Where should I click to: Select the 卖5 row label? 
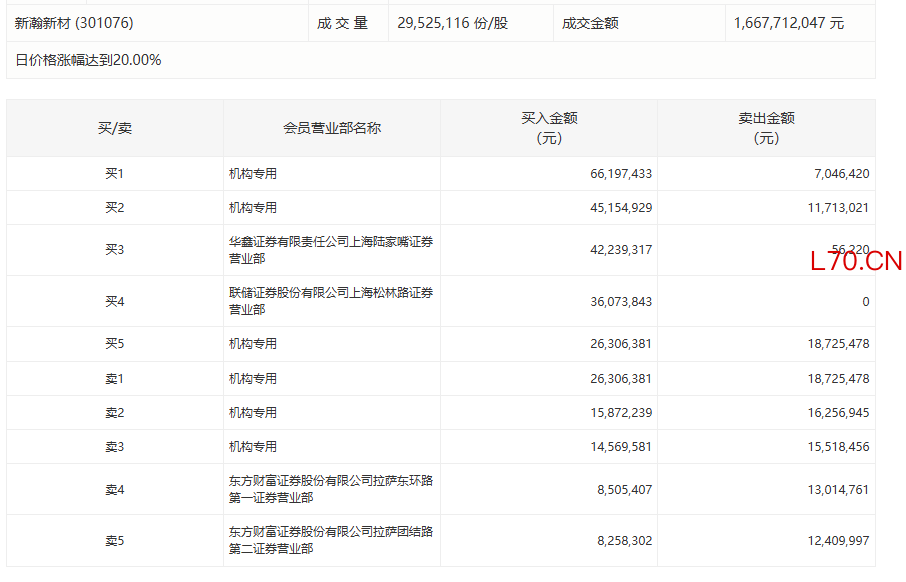click(x=114, y=541)
